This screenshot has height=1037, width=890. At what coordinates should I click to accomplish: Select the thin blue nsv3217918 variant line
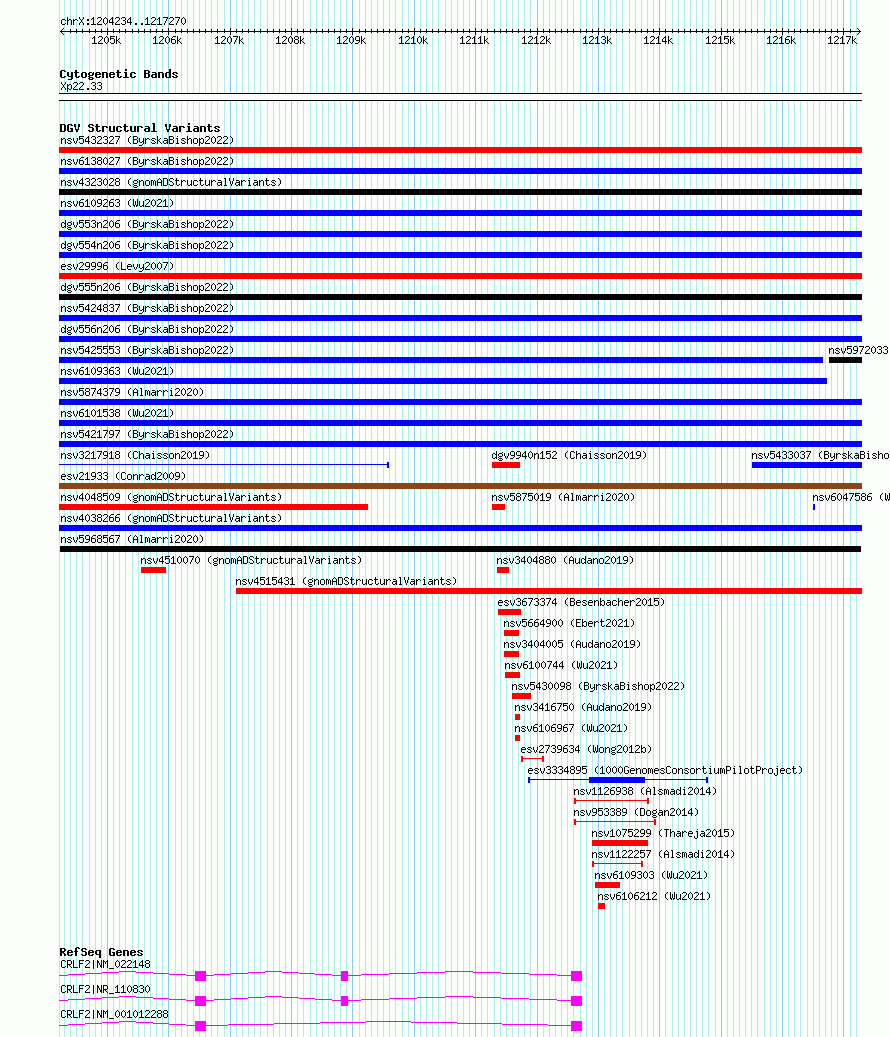(x=224, y=465)
